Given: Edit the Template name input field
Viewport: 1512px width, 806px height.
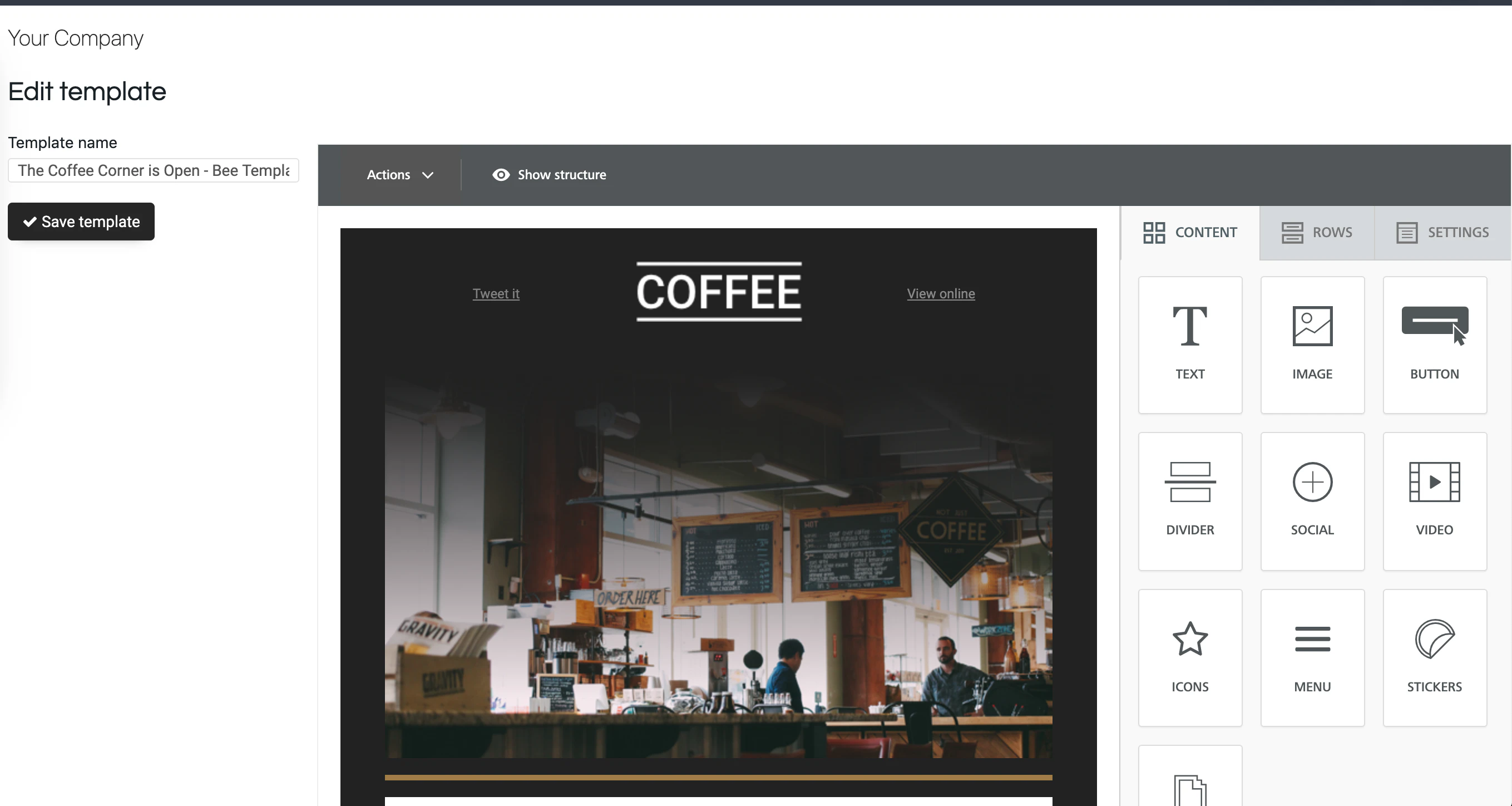Looking at the screenshot, I should click(x=153, y=170).
